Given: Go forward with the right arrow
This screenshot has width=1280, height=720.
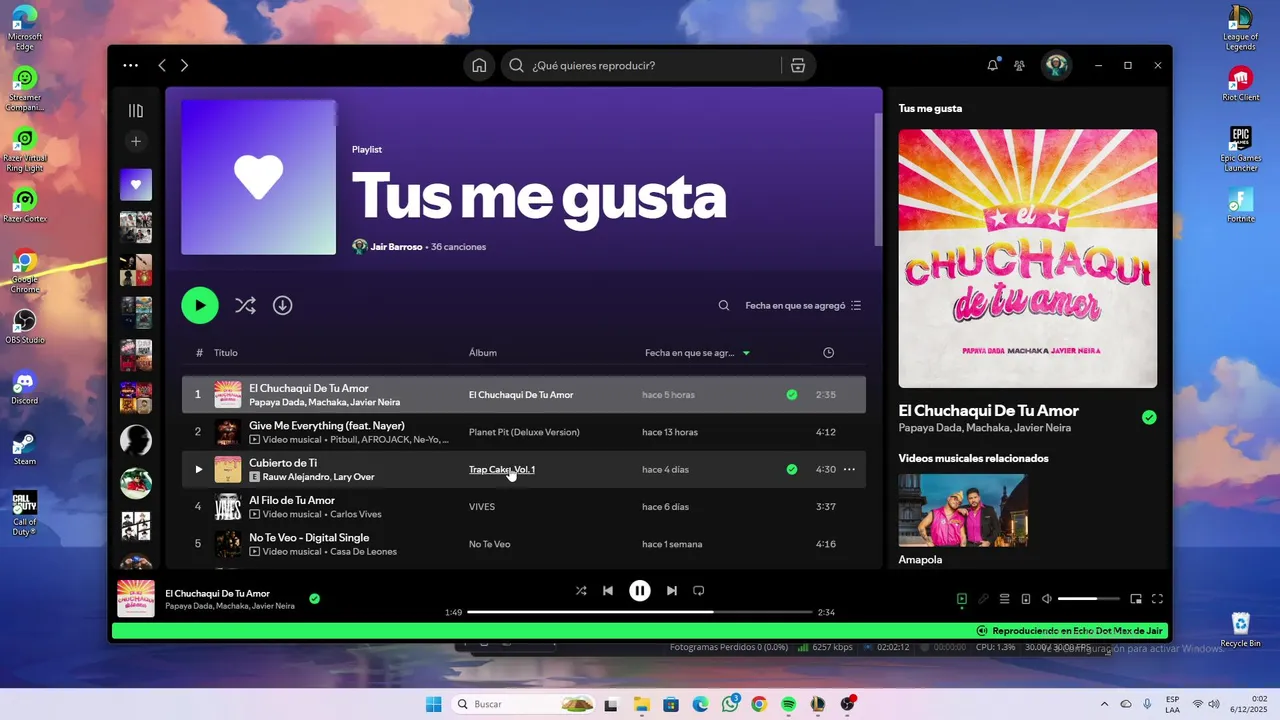Looking at the screenshot, I should pyautogui.click(x=184, y=65).
